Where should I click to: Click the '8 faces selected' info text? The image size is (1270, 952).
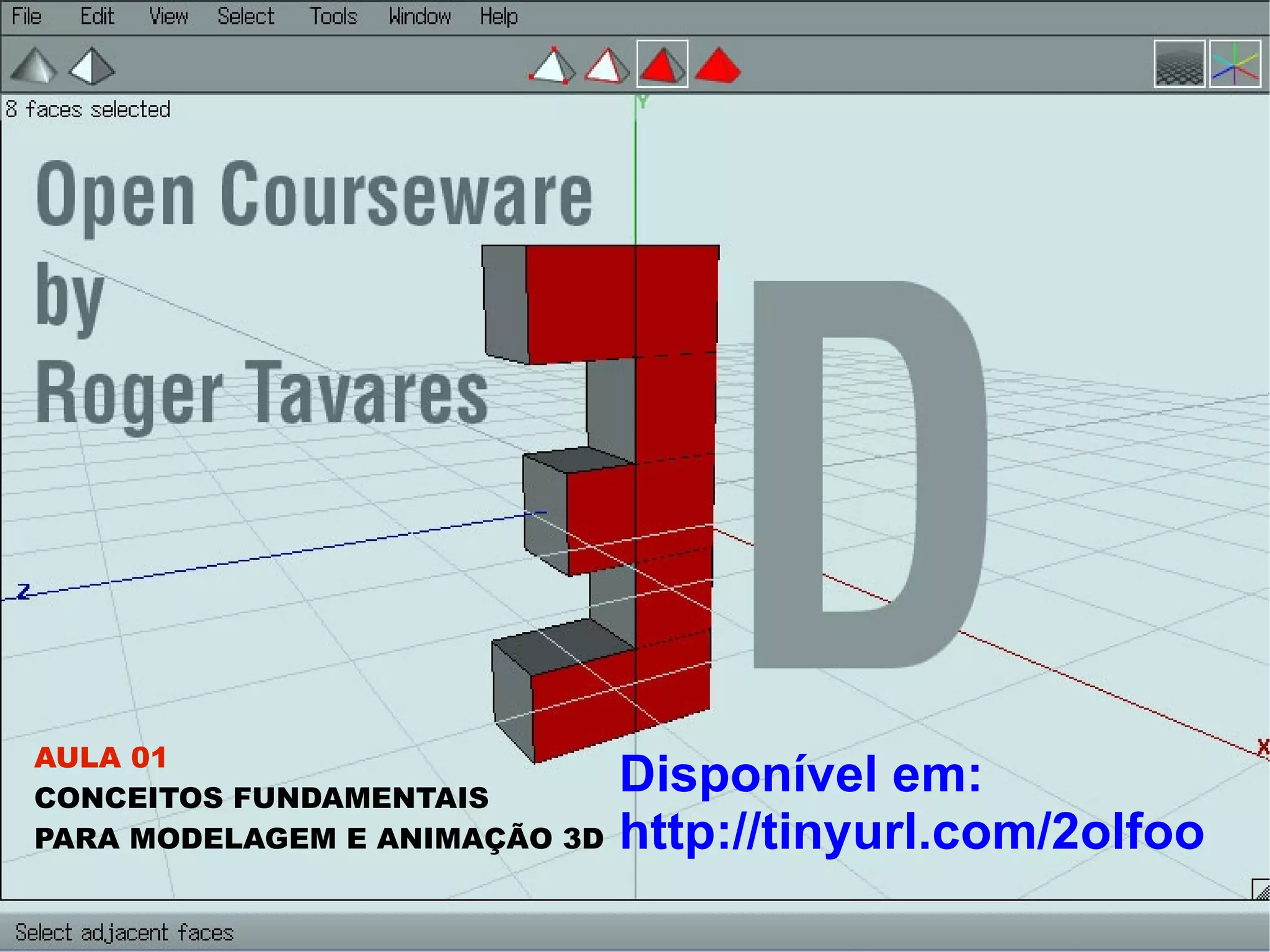[x=88, y=110]
